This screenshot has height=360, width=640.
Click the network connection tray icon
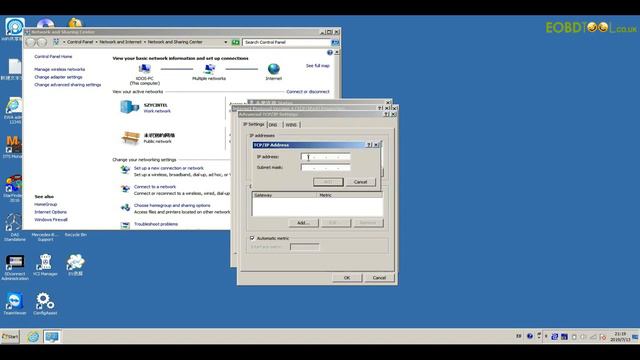(x=593, y=337)
